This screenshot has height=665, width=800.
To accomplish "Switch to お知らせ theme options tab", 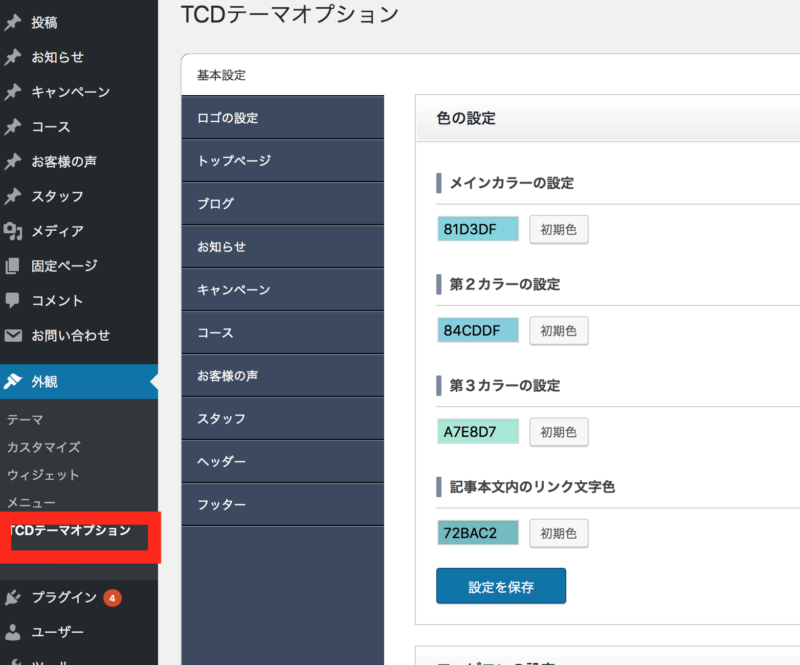I will 283,247.
